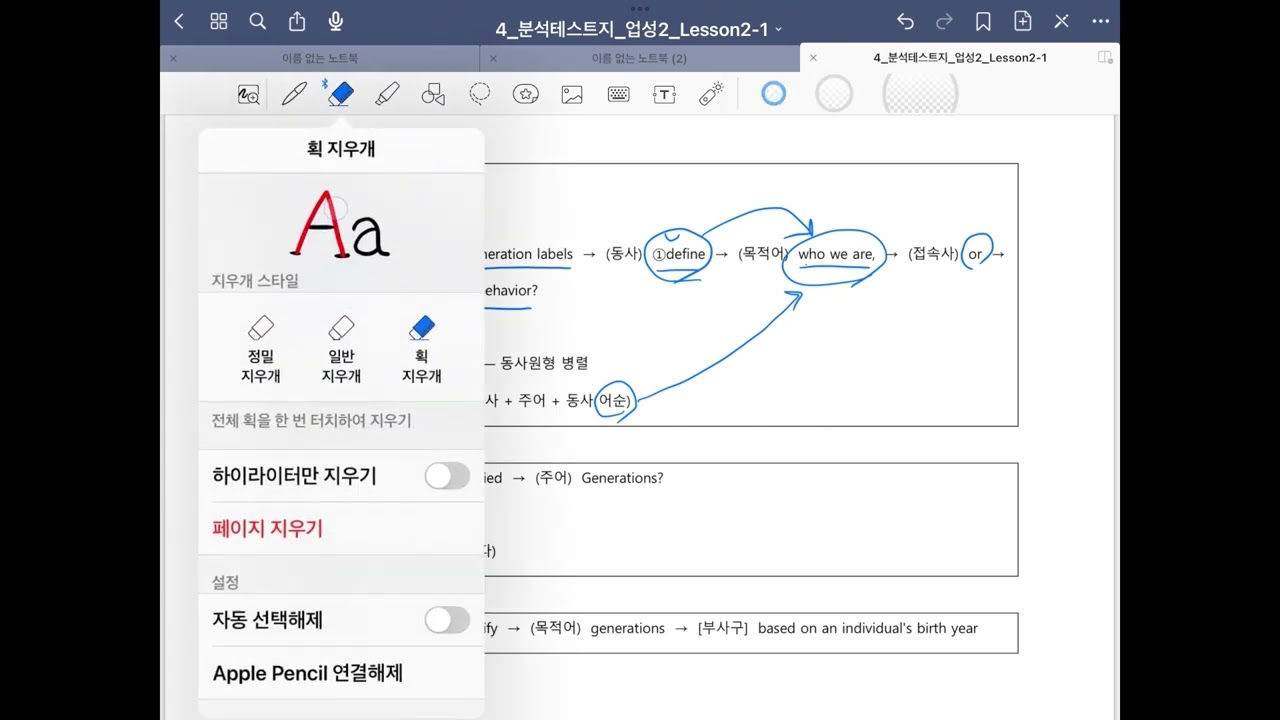The height and width of the screenshot is (720, 1280).
Task: Open document title dropdown 4_분석테스트지_업성2_Lesson2-1
Action: click(639, 29)
